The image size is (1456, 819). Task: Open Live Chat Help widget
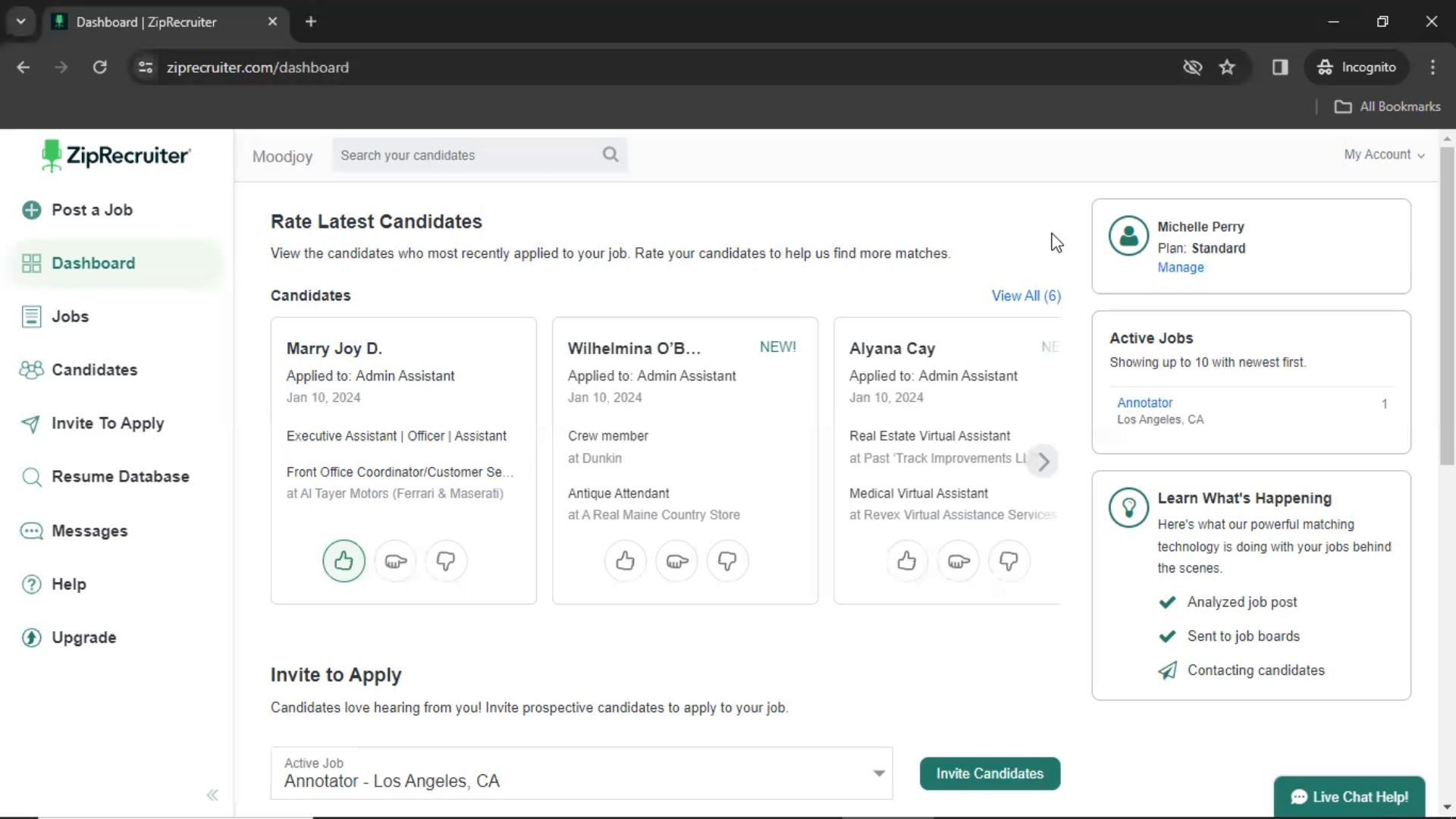(1350, 797)
